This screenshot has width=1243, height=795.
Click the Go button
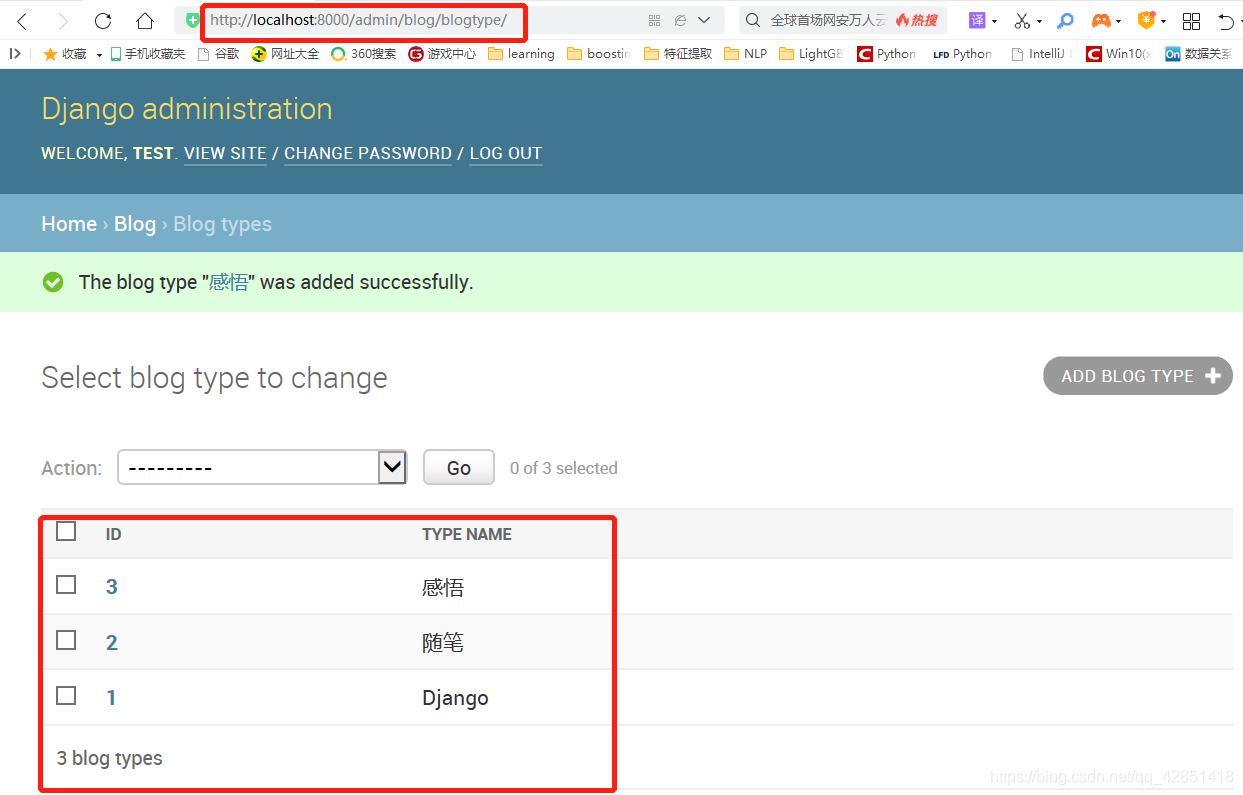(x=459, y=467)
